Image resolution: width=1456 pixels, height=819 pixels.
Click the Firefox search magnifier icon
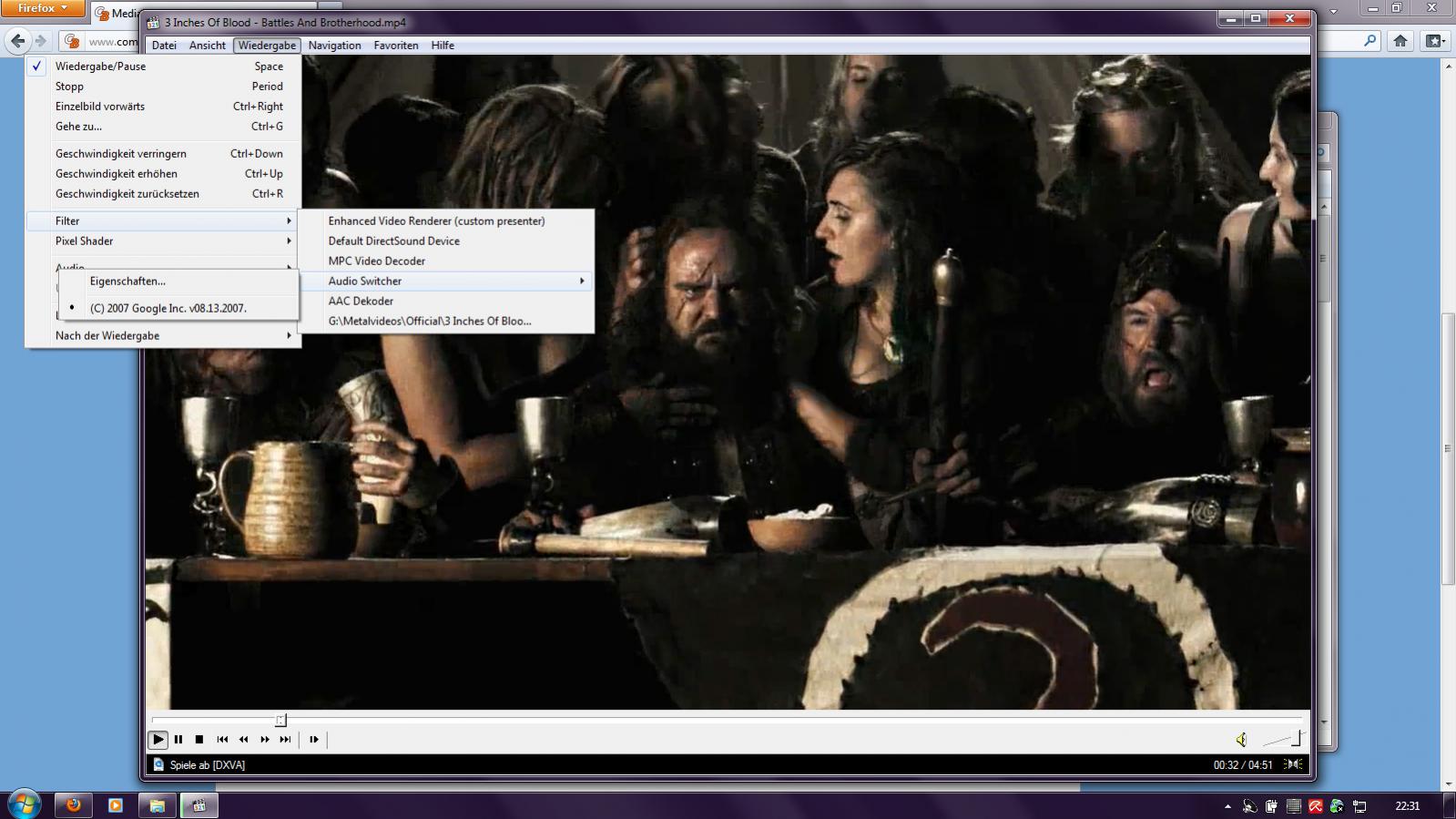click(1370, 41)
